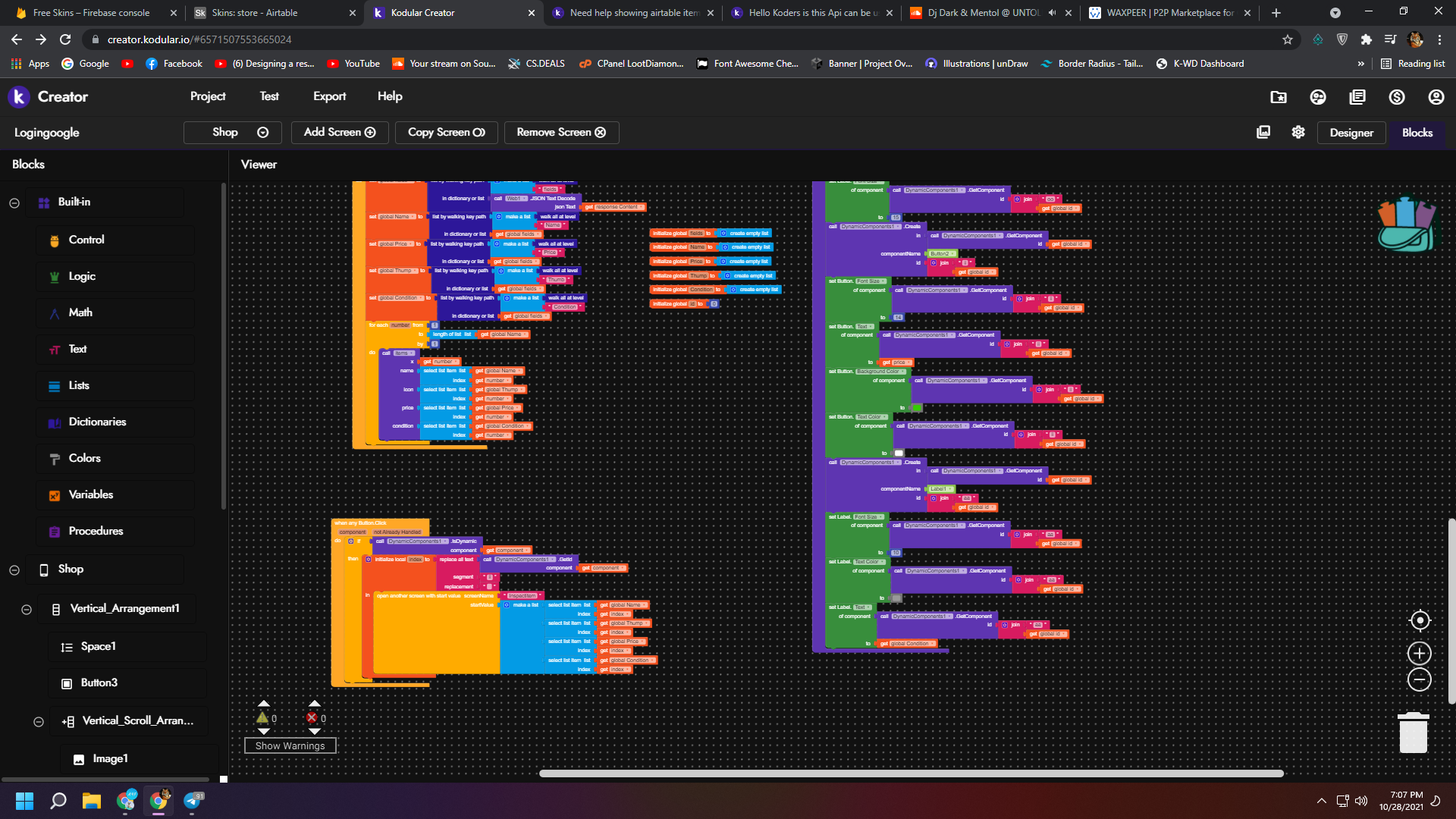
Task: Toggle the warning count triangle indicator
Action: click(x=262, y=717)
